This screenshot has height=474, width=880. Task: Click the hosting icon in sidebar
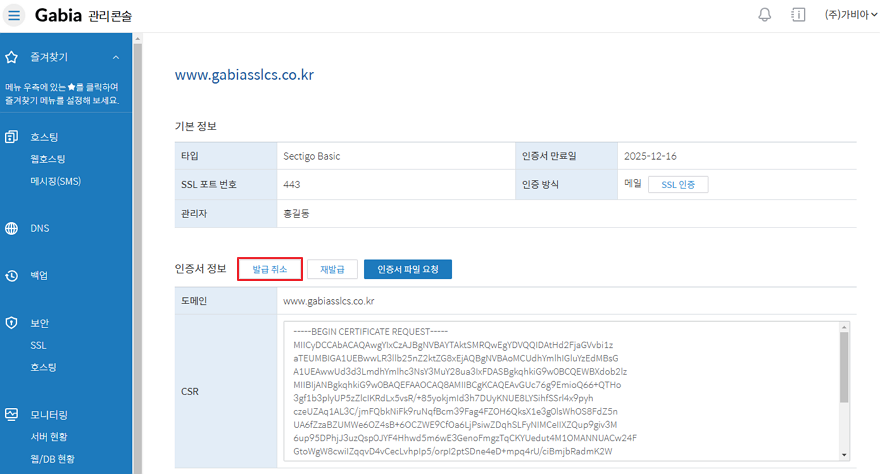click(12, 137)
